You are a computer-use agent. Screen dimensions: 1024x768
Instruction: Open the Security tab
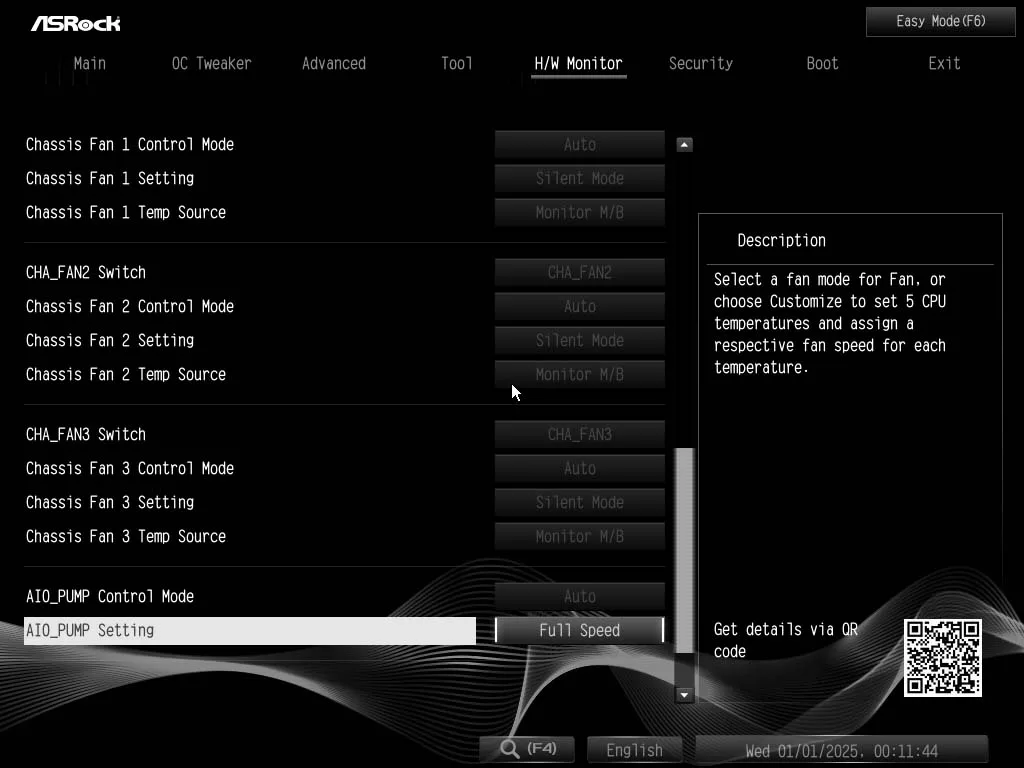(x=701, y=63)
